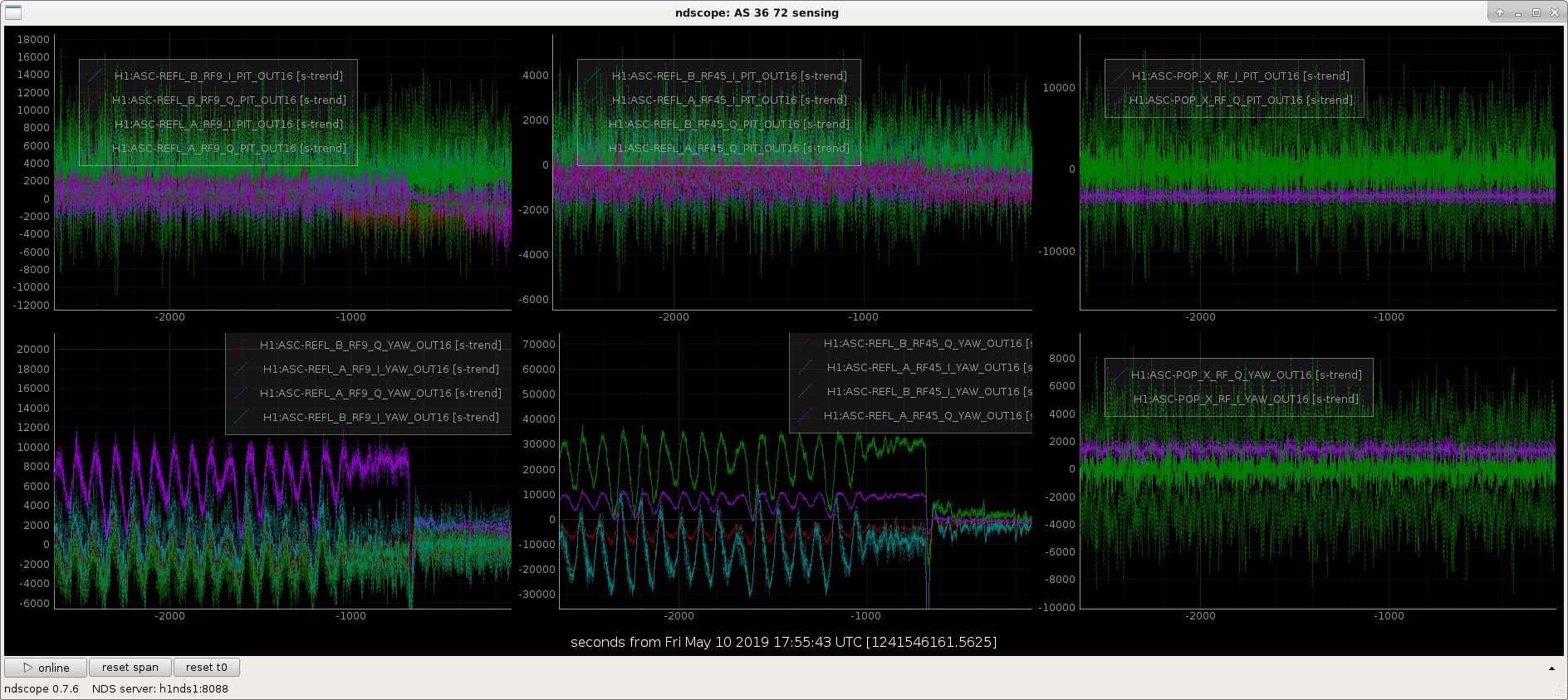1568x700 pixels.
Task: Click the POP_X_RF_Q_PIT_OUT16 purple line swatch
Action: coord(1120,100)
